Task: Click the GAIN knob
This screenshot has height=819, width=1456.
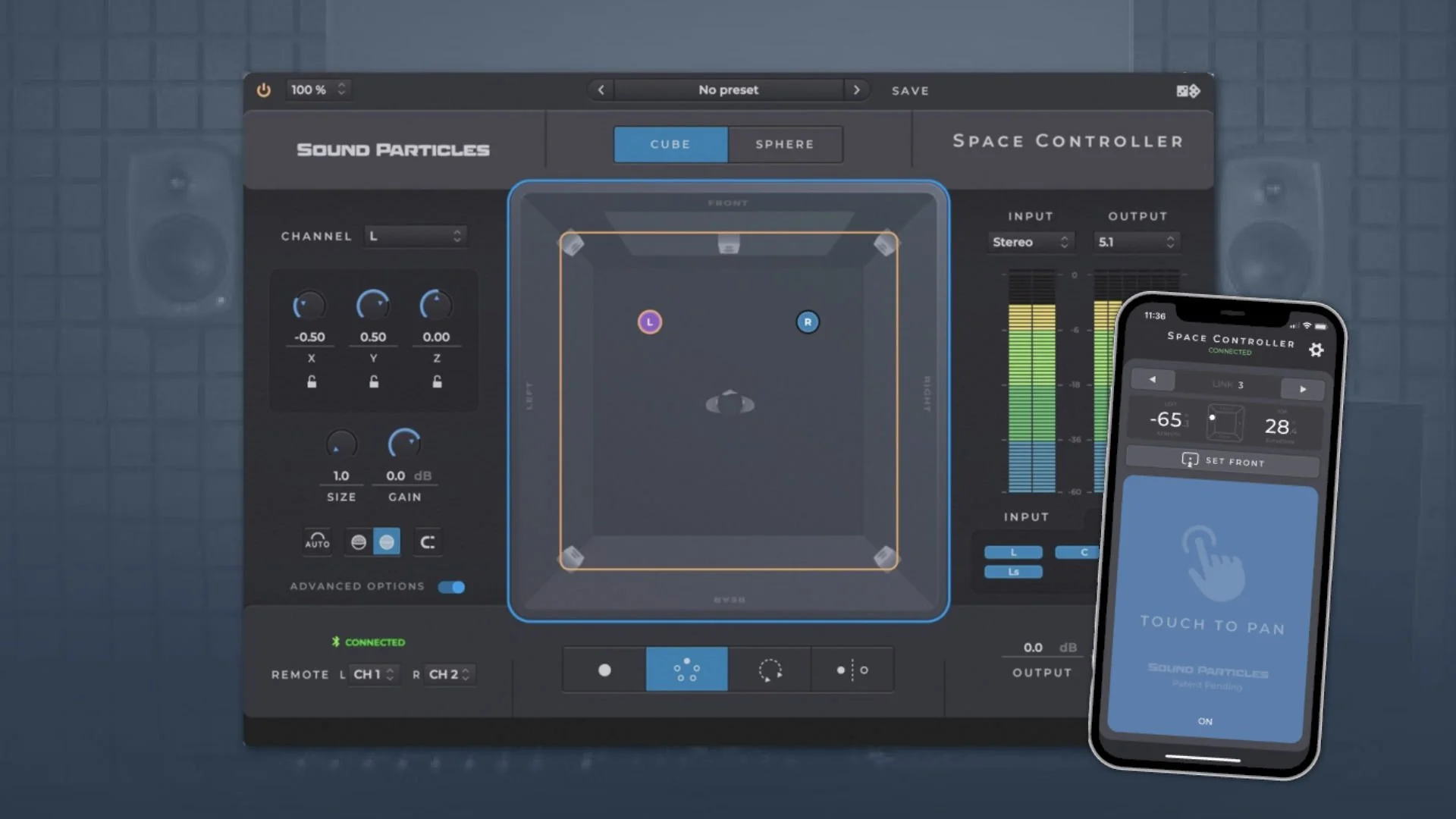Action: click(x=404, y=444)
